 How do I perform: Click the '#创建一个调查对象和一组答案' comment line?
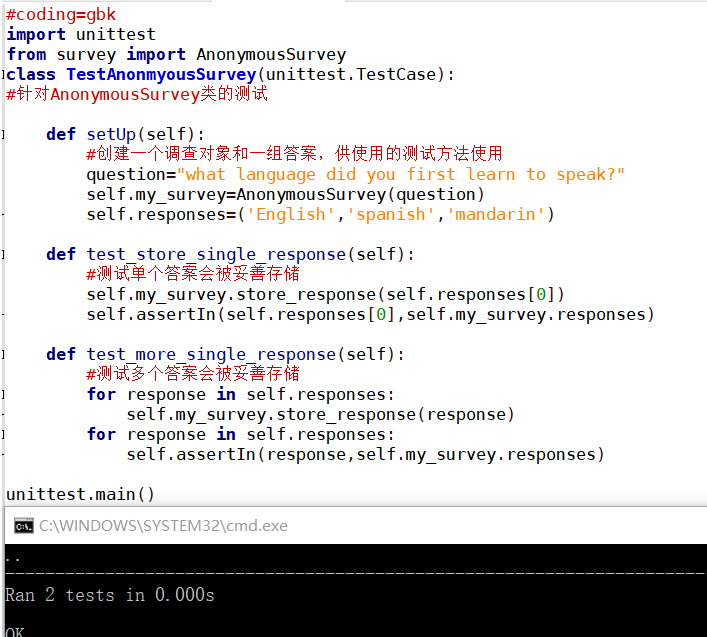tap(294, 154)
